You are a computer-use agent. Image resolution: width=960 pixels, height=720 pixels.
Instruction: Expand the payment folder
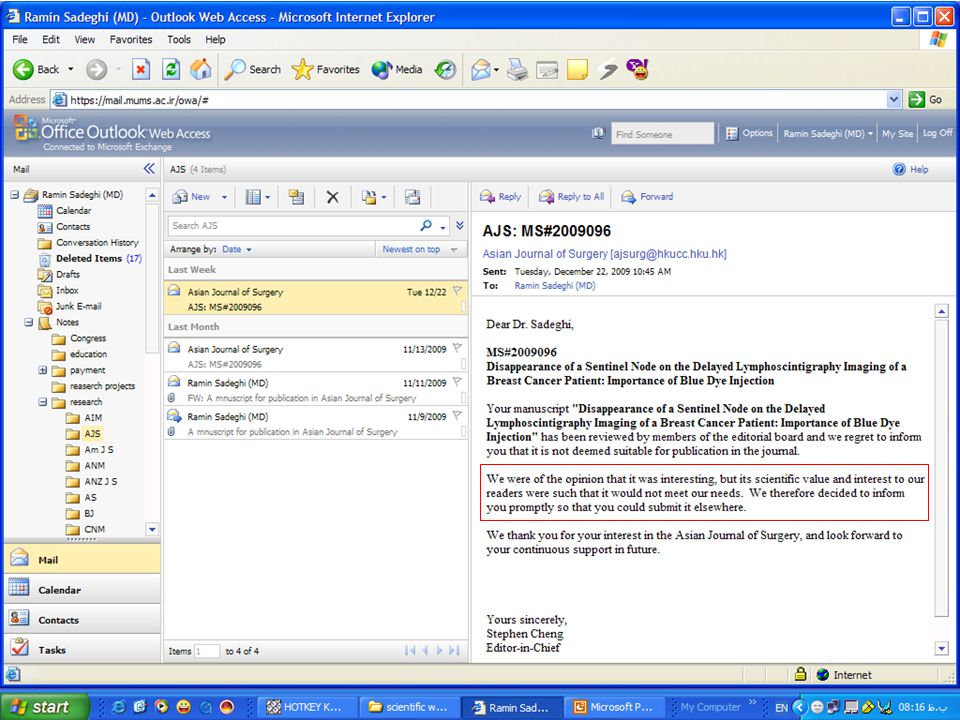tap(43, 370)
